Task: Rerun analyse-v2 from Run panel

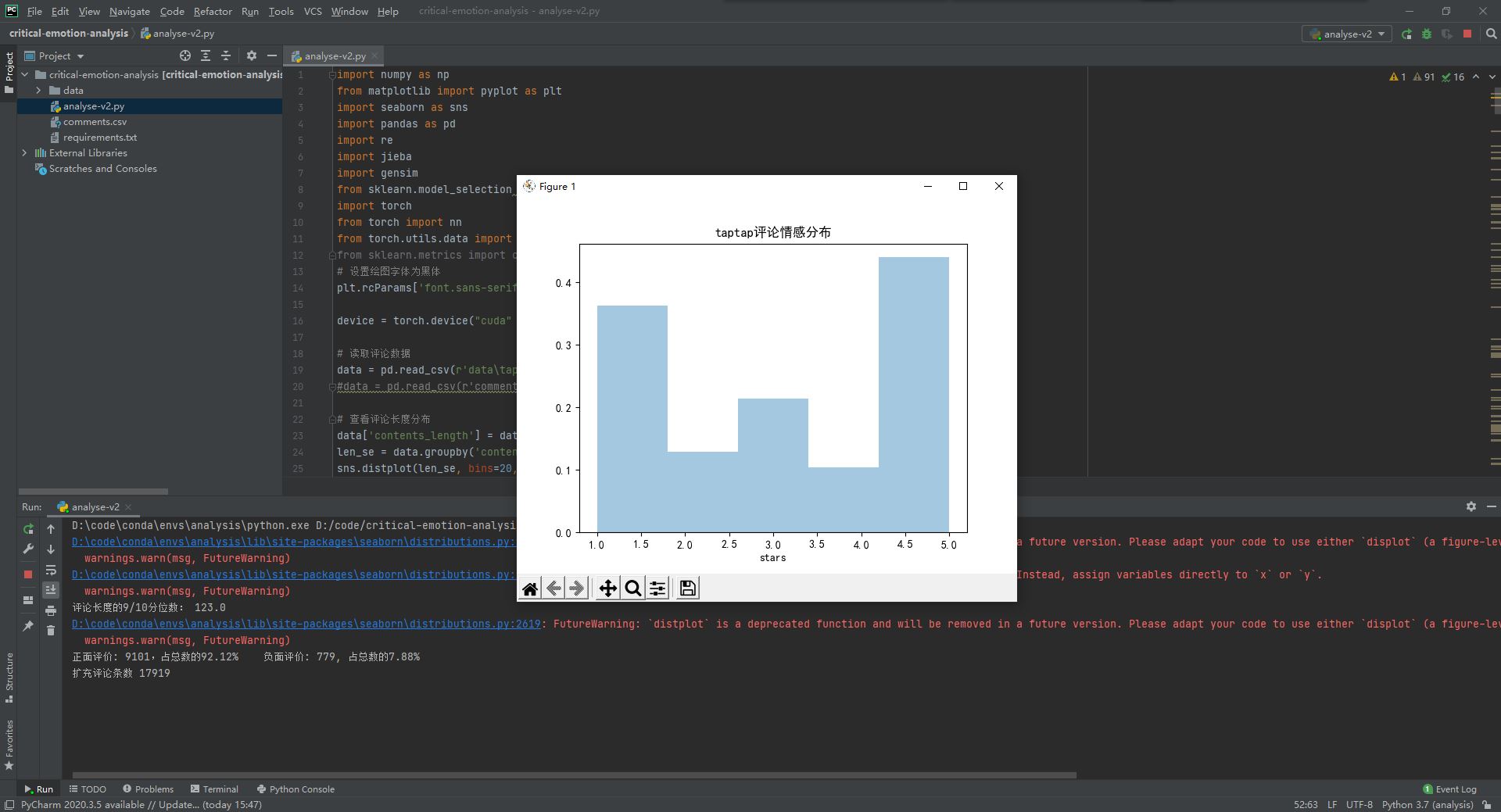Action: tap(28, 529)
